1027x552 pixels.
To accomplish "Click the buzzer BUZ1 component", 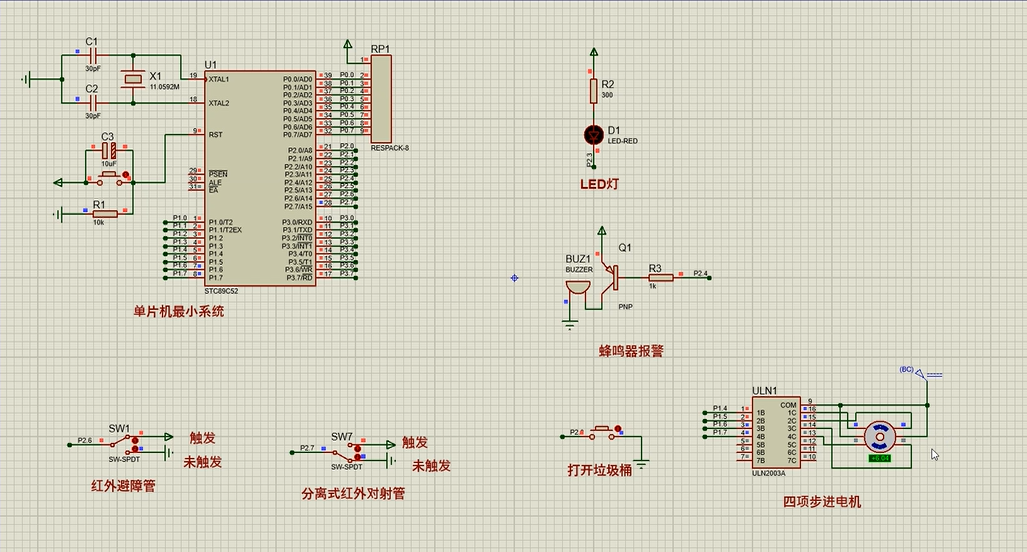I will click(x=578, y=289).
